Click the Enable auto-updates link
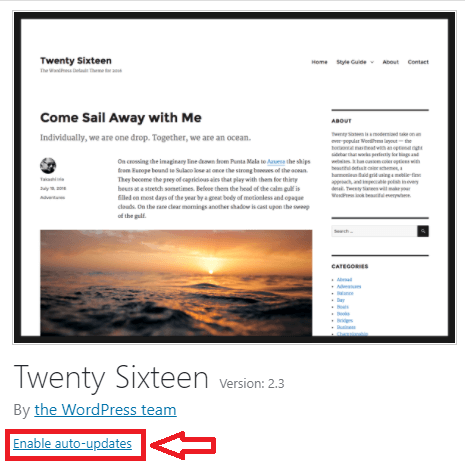This screenshot has height=468, width=465. (x=72, y=444)
